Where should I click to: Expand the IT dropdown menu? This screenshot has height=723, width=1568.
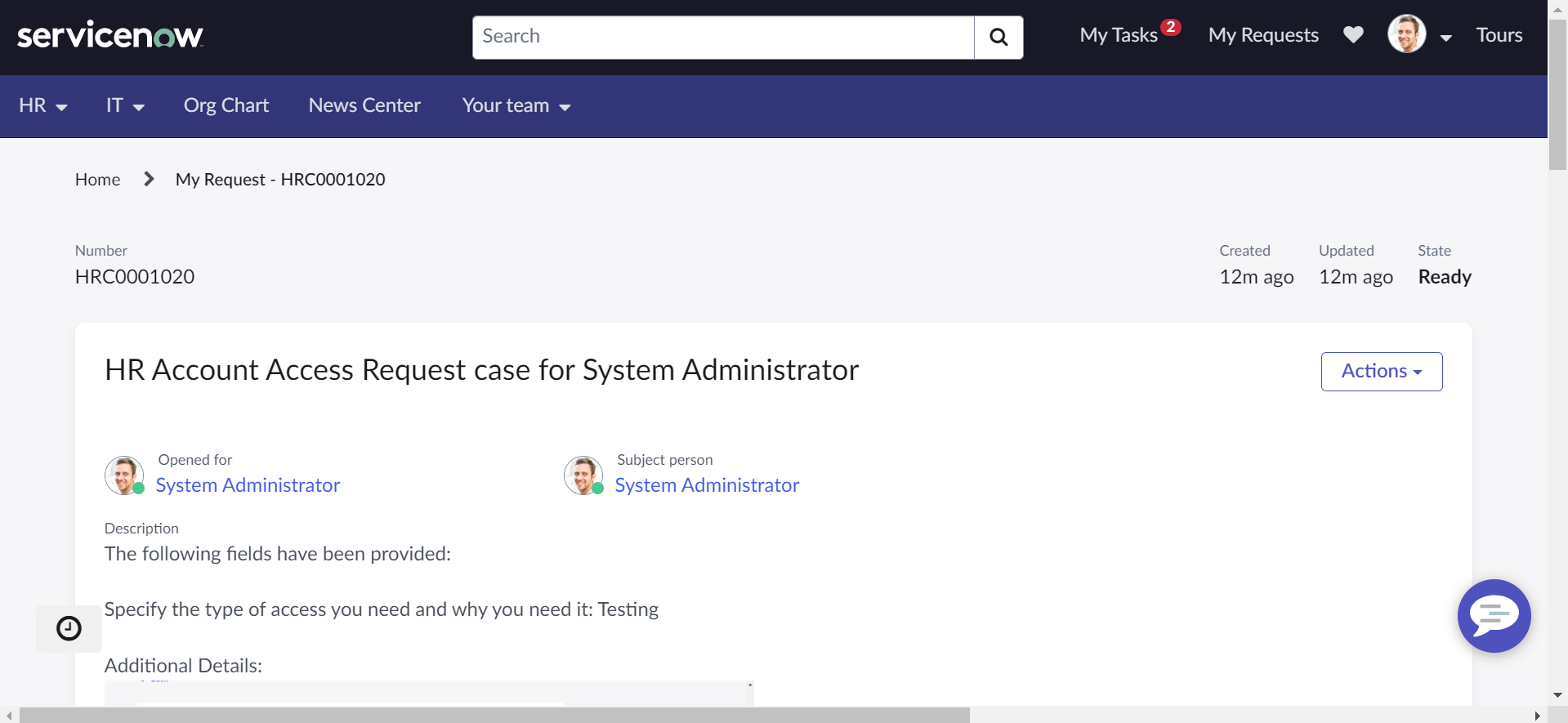tap(125, 106)
